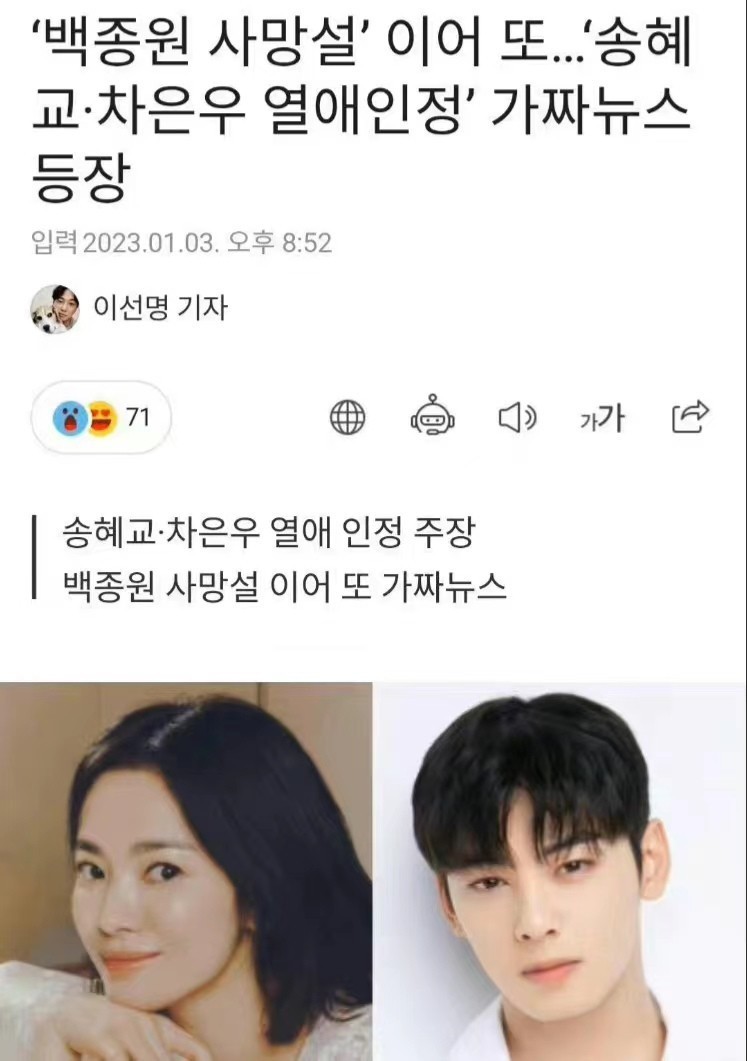
Task: Open the right photo of the man
Action: (x=561, y=872)
